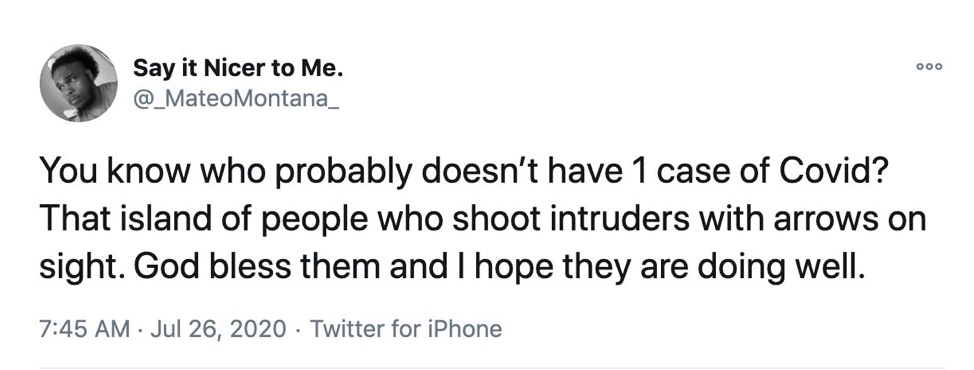
Task: Open the 'Say it Nicer to Me.' profile name
Action: point(238,69)
